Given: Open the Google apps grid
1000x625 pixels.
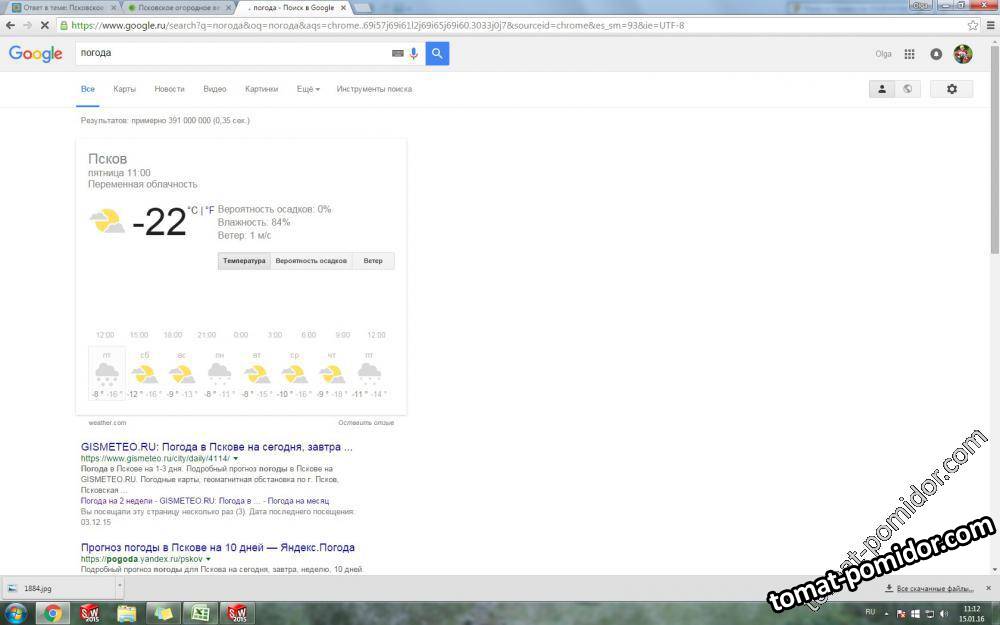Looking at the screenshot, I should pyautogui.click(x=909, y=54).
